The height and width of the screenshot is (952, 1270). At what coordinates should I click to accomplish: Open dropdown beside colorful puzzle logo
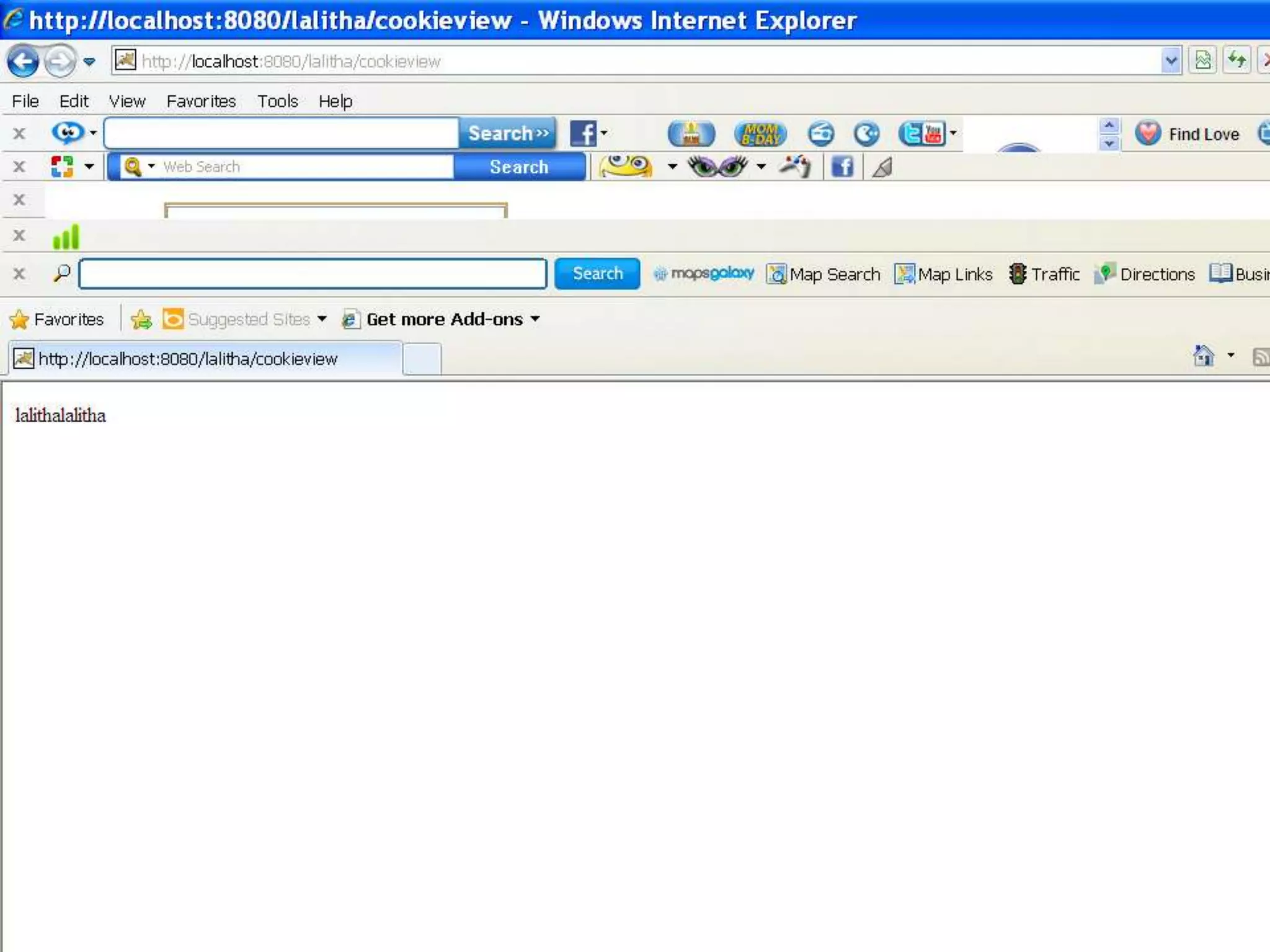pos(89,166)
